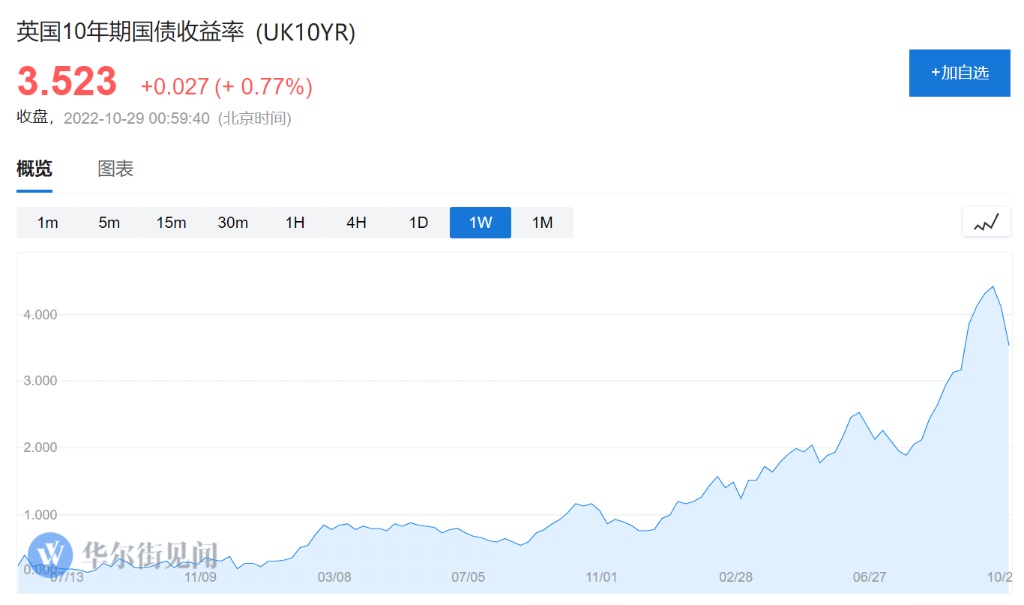Click the Wallstreetcn watermark logo
Viewport: 1024px width, 605px height.
[52, 553]
